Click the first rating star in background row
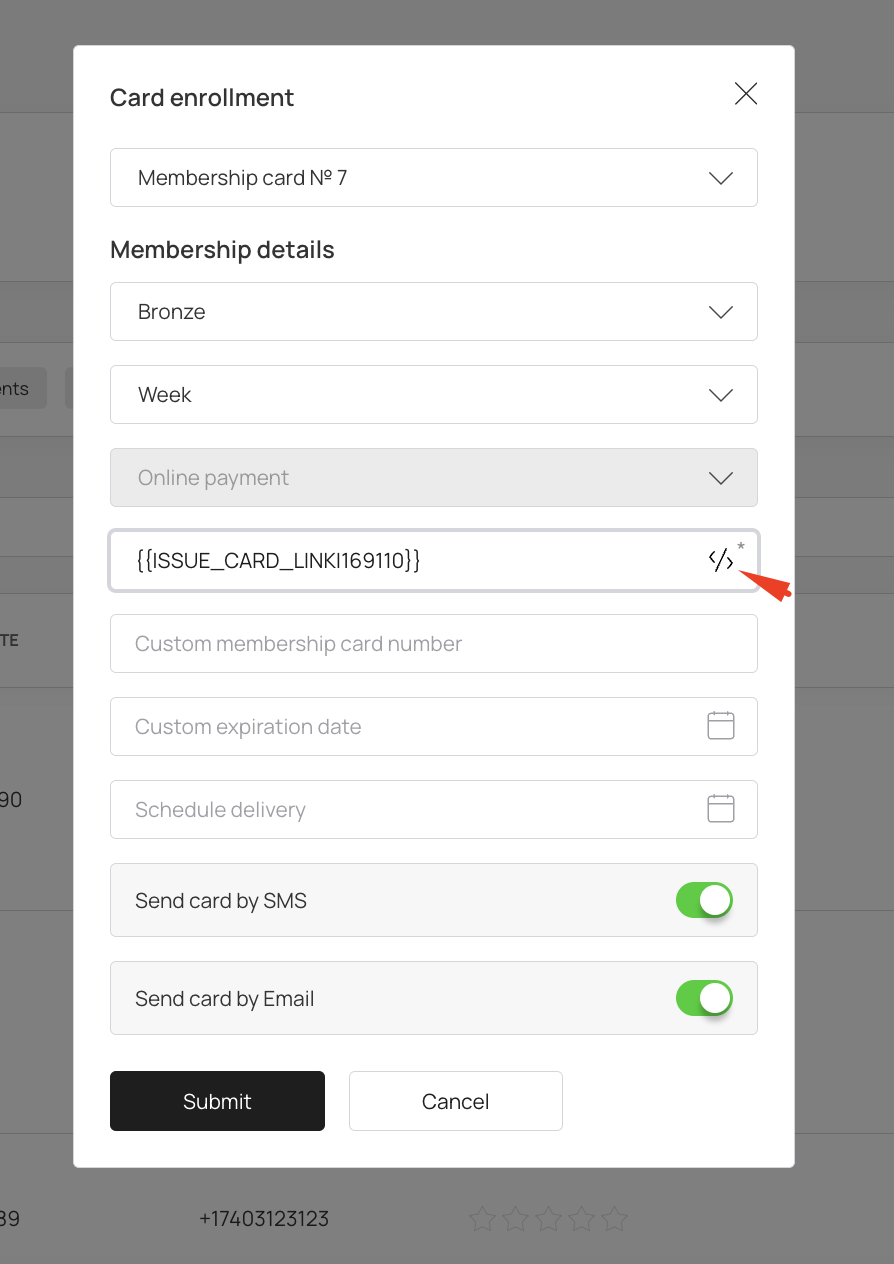Screen dimensions: 894x1264 (x=483, y=1219)
